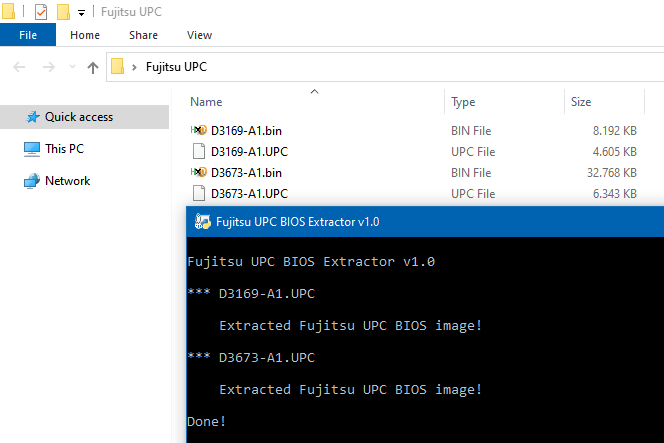The width and height of the screenshot is (664, 443).
Task: Click the 6.343 KB size cell
Action: point(614,194)
